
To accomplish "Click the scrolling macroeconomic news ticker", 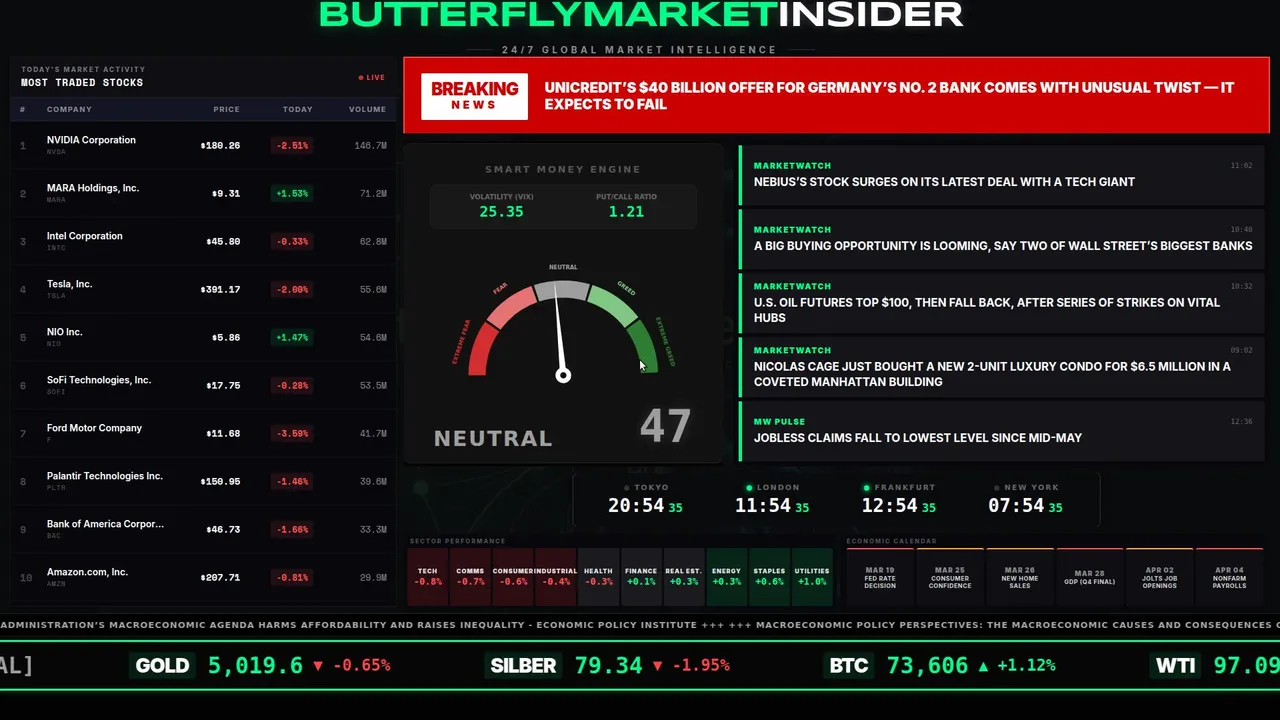I will (x=640, y=625).
